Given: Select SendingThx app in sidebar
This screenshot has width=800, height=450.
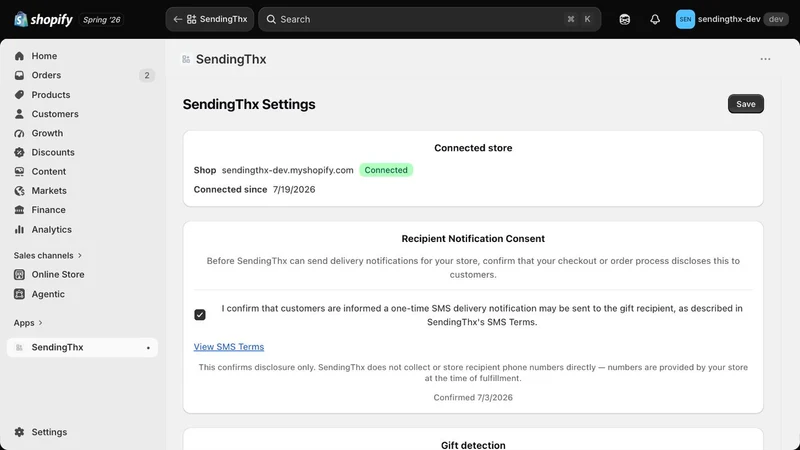Looking at the screenshot, I should pyautogui.click(x=82, y=347).
